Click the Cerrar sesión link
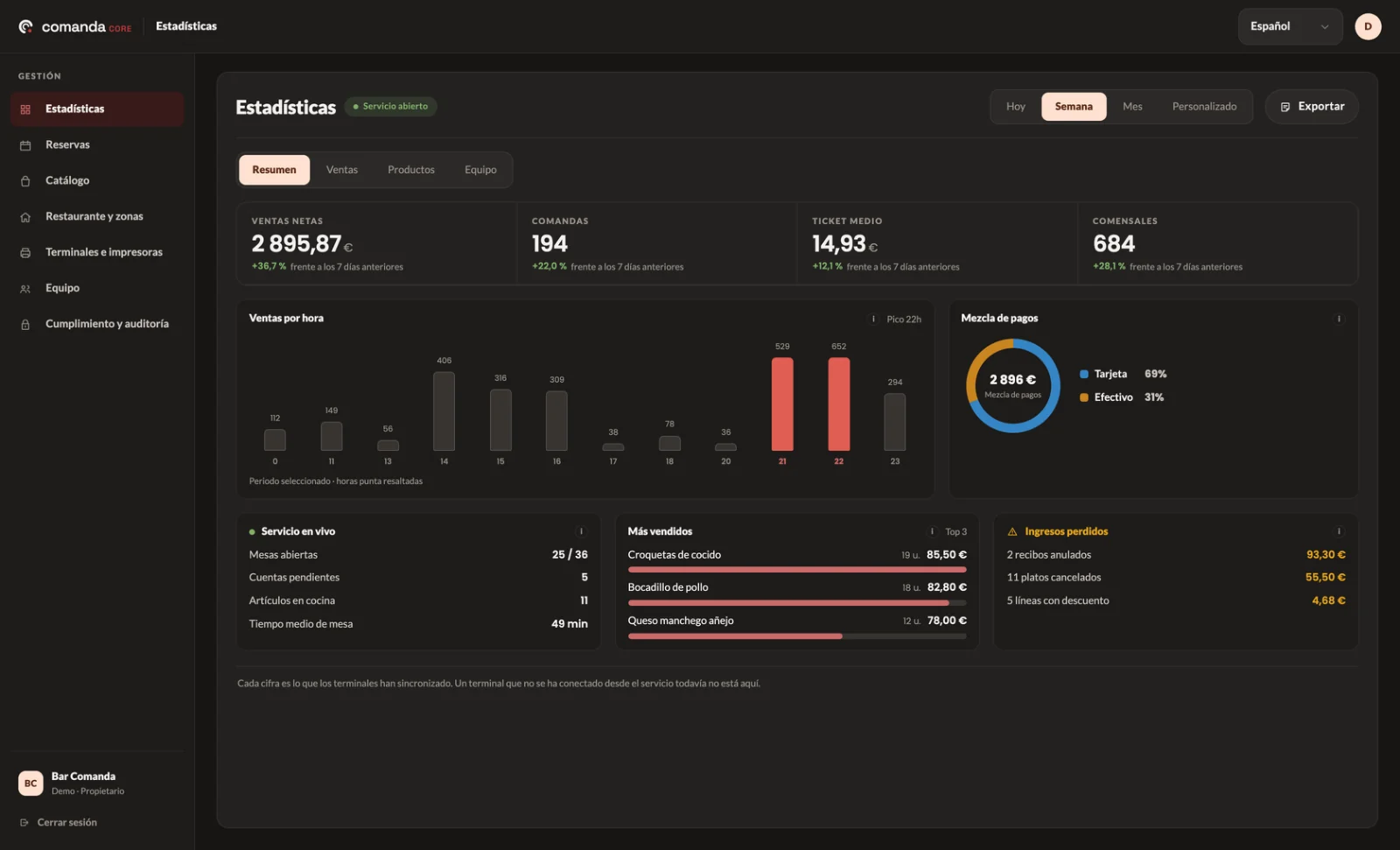This screenshot has width=1400, height=850. tap(67, 823)
